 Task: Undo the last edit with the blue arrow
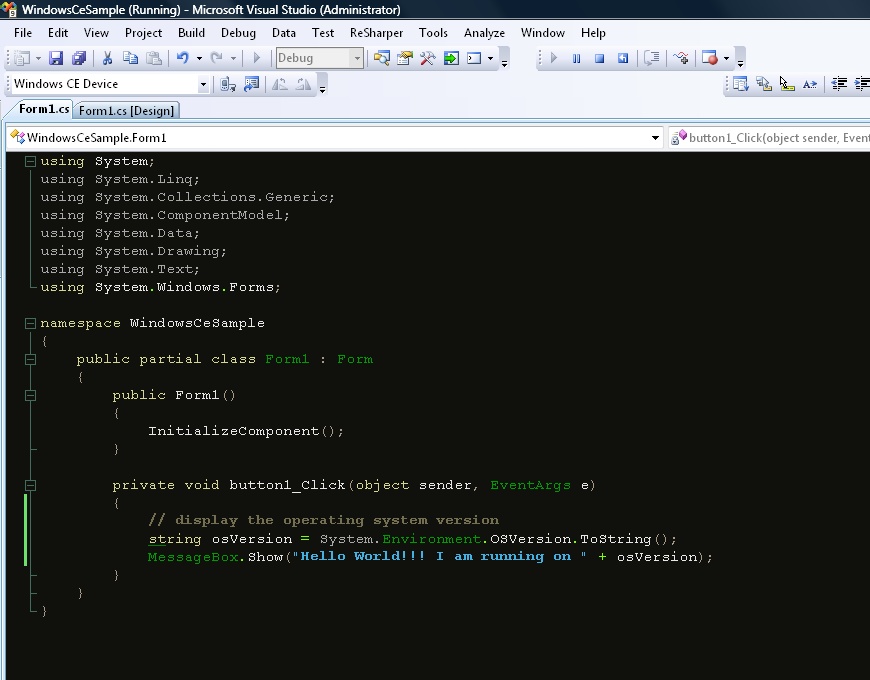pyautogui.click(x=183, y=58)
